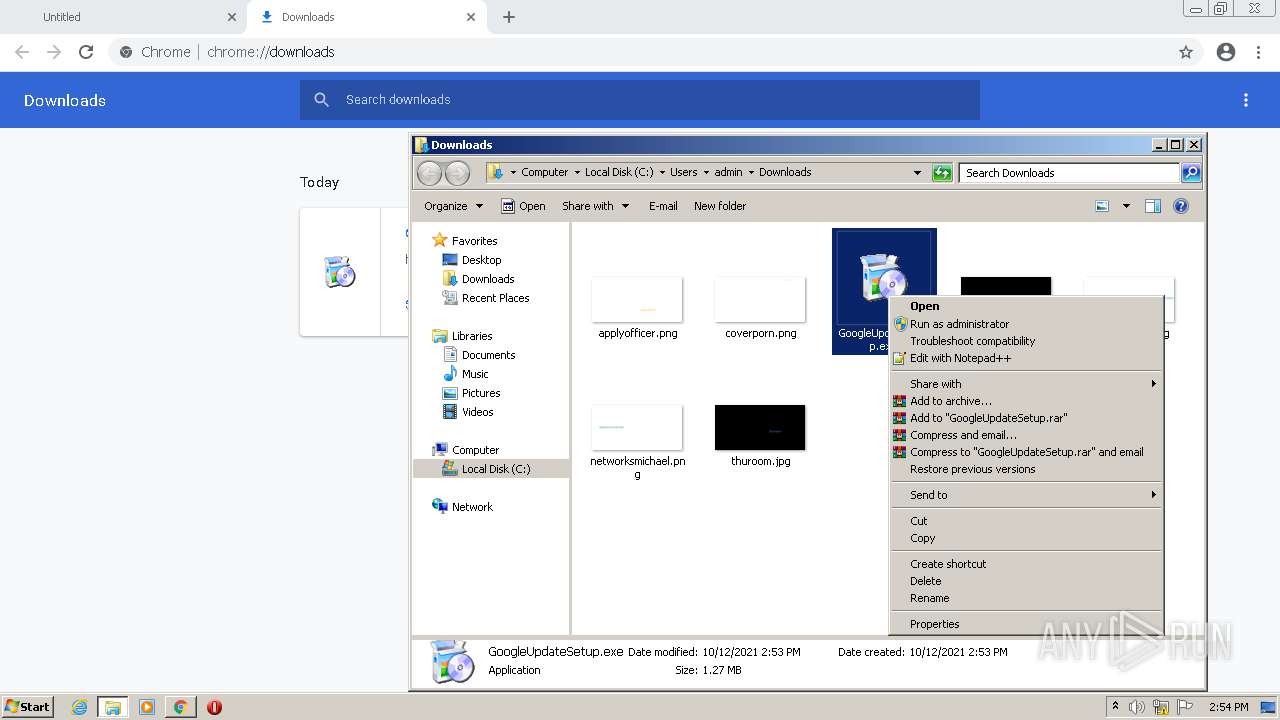
Task: Open Chrome profile avatar icon
Action: point(1226,52)
